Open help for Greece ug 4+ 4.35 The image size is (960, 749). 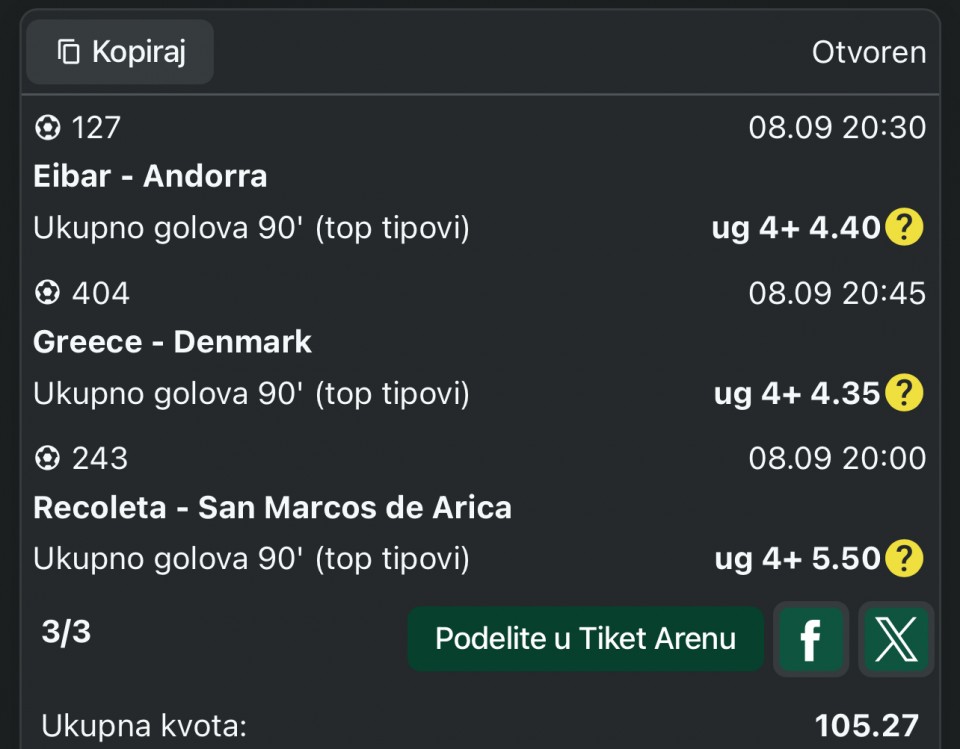904,393
